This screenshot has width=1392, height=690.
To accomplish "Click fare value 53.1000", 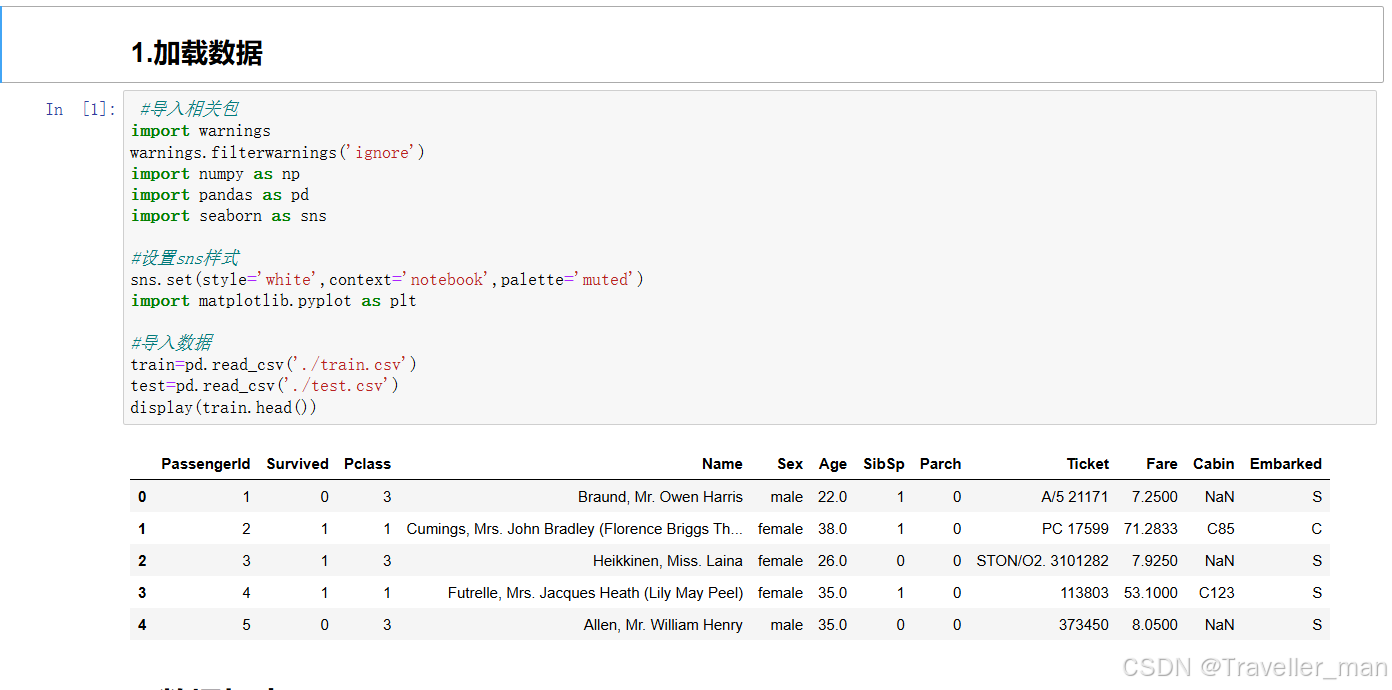I will pos(1151,593).
